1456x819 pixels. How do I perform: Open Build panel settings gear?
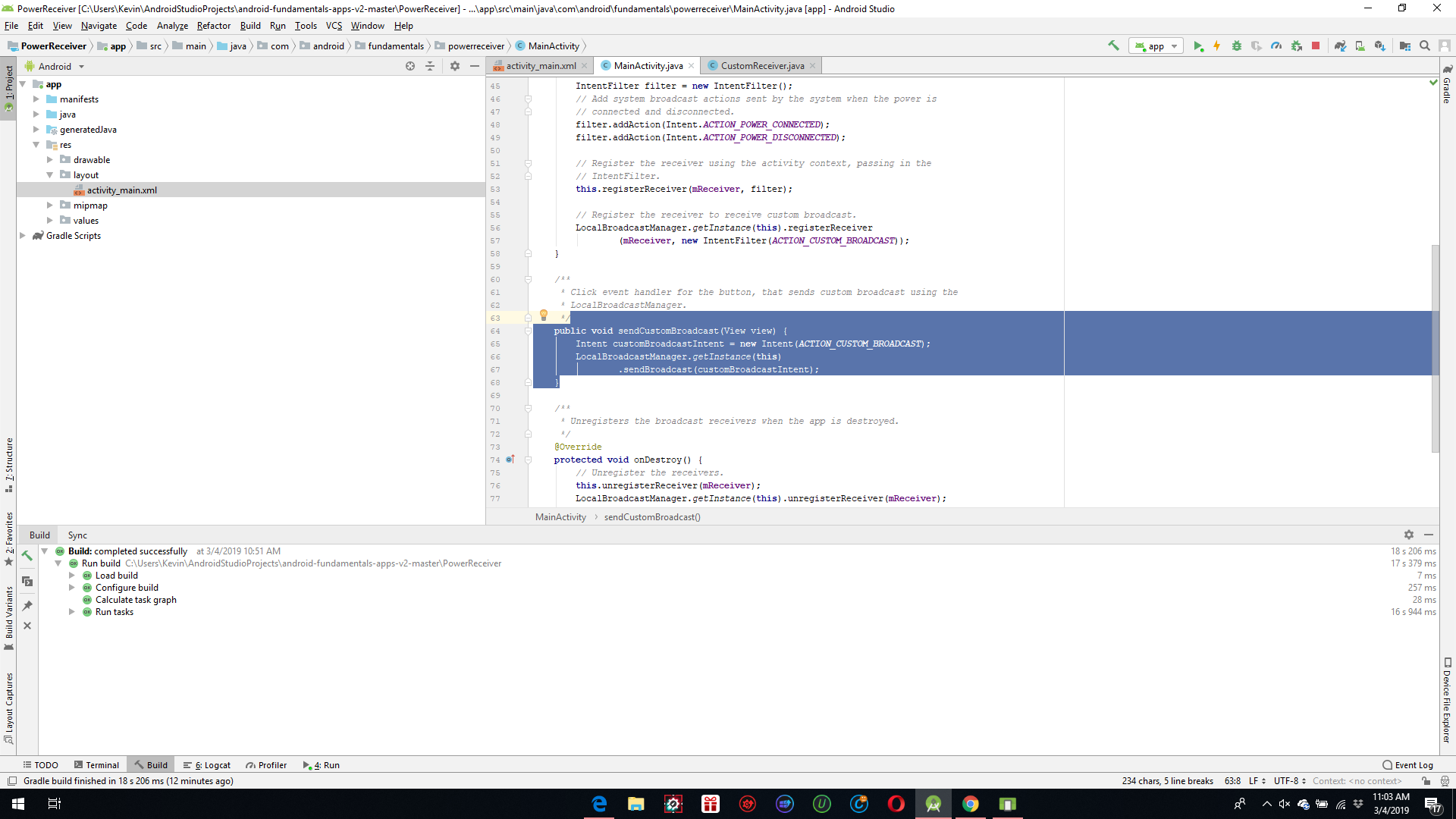1409,535
